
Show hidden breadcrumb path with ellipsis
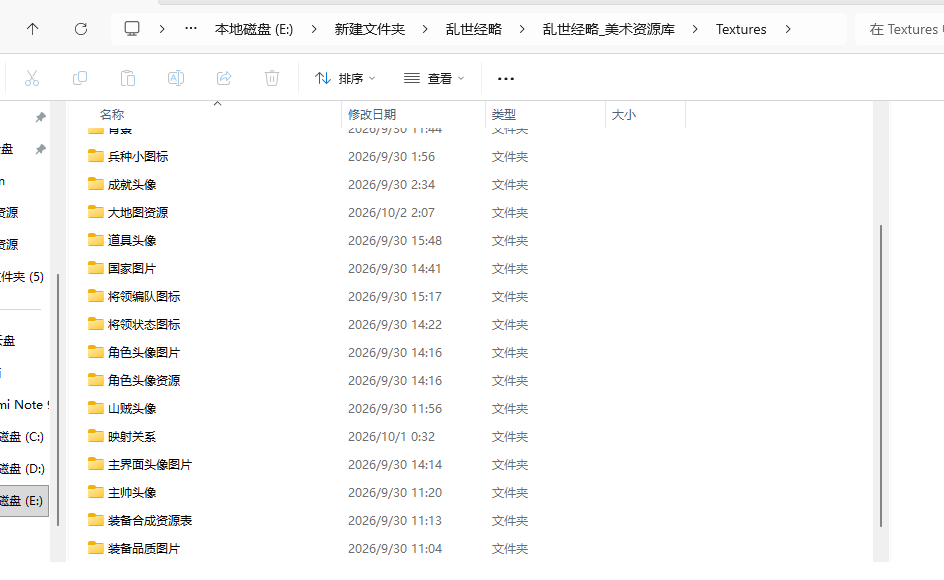[191, 28]
